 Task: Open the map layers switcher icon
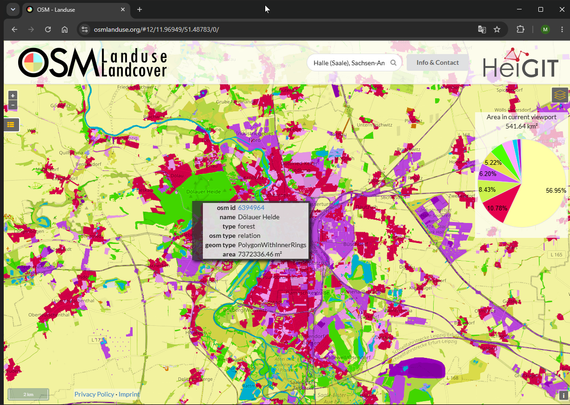[x=560, y=95]
